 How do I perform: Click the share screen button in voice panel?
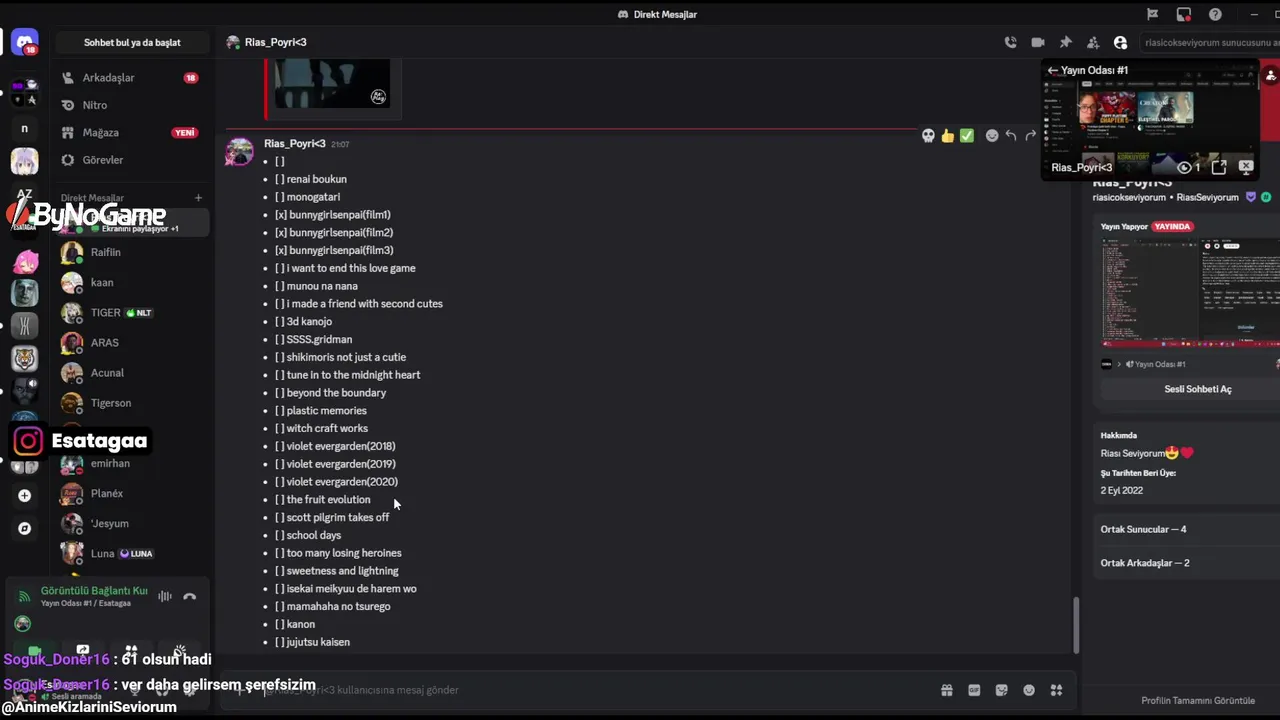tap(83, 650)
